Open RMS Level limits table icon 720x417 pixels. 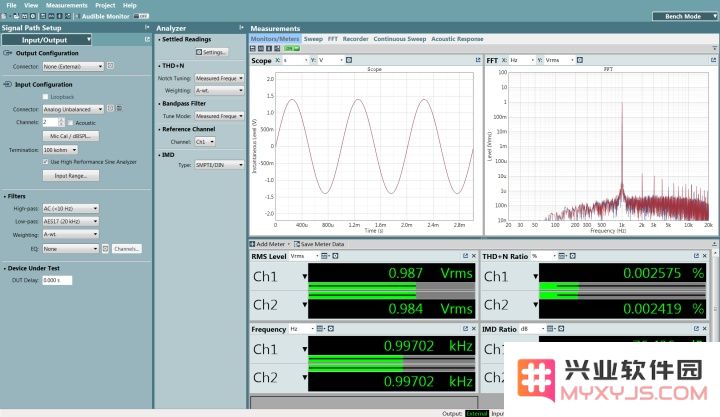(x=325, y=256)
